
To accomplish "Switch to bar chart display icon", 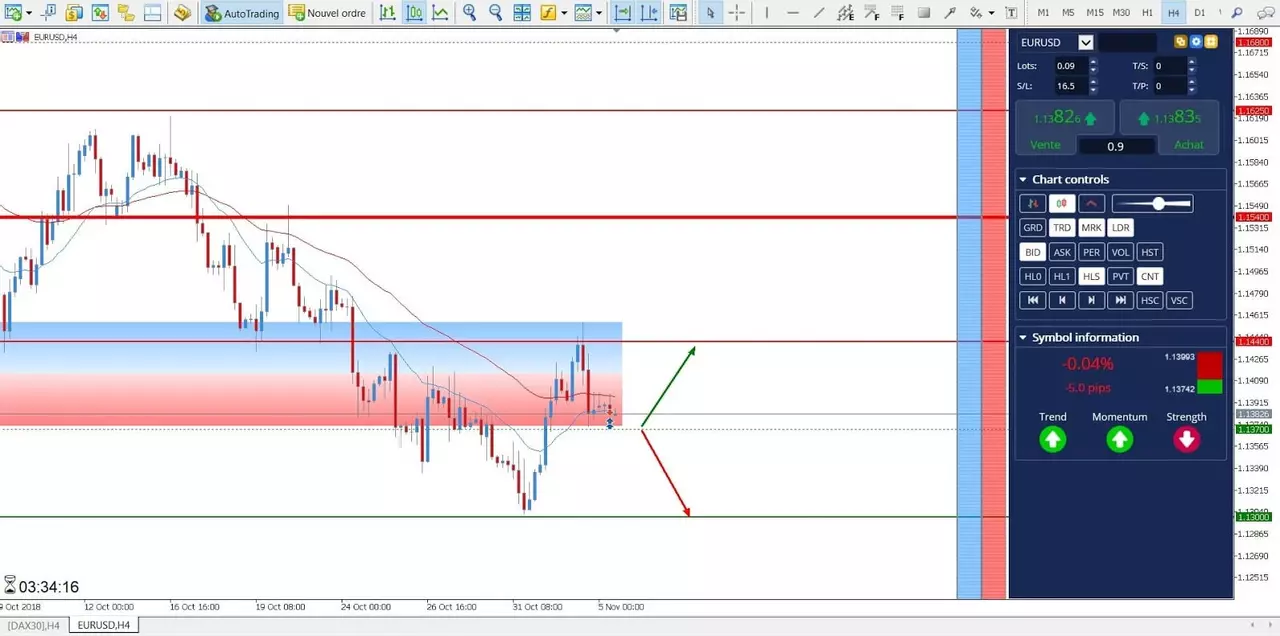I will coord(387,13).
